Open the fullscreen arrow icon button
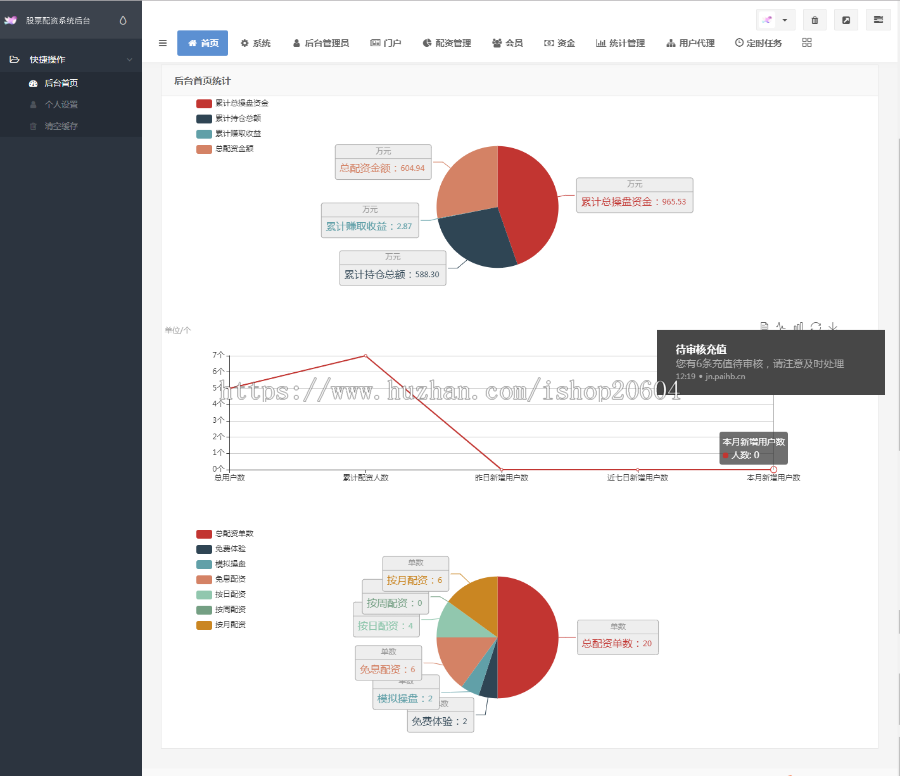The width and height of the screenshot is (900, 776). click(x=846, y=20)
